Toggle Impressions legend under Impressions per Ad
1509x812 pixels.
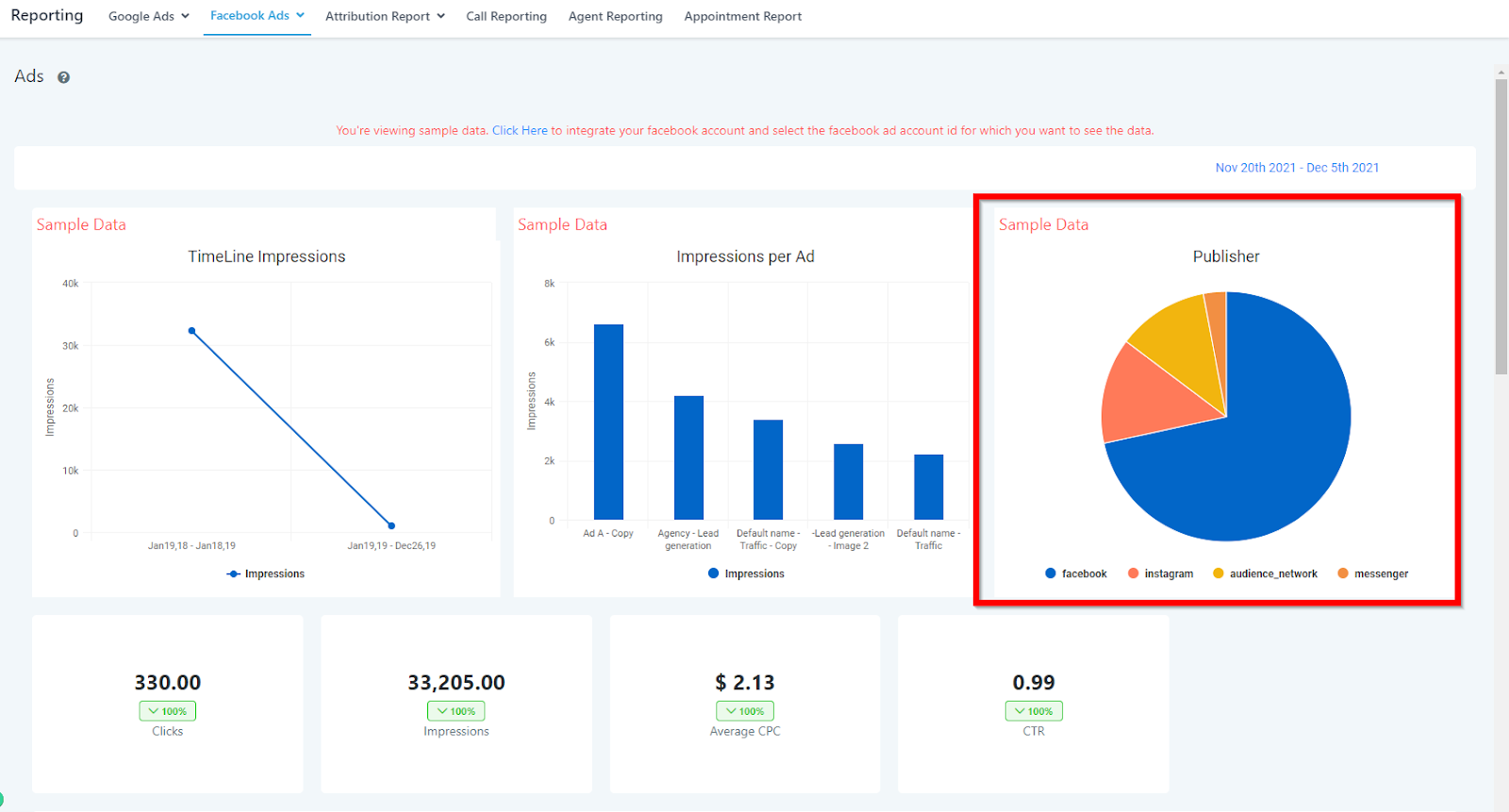[746, 573]
